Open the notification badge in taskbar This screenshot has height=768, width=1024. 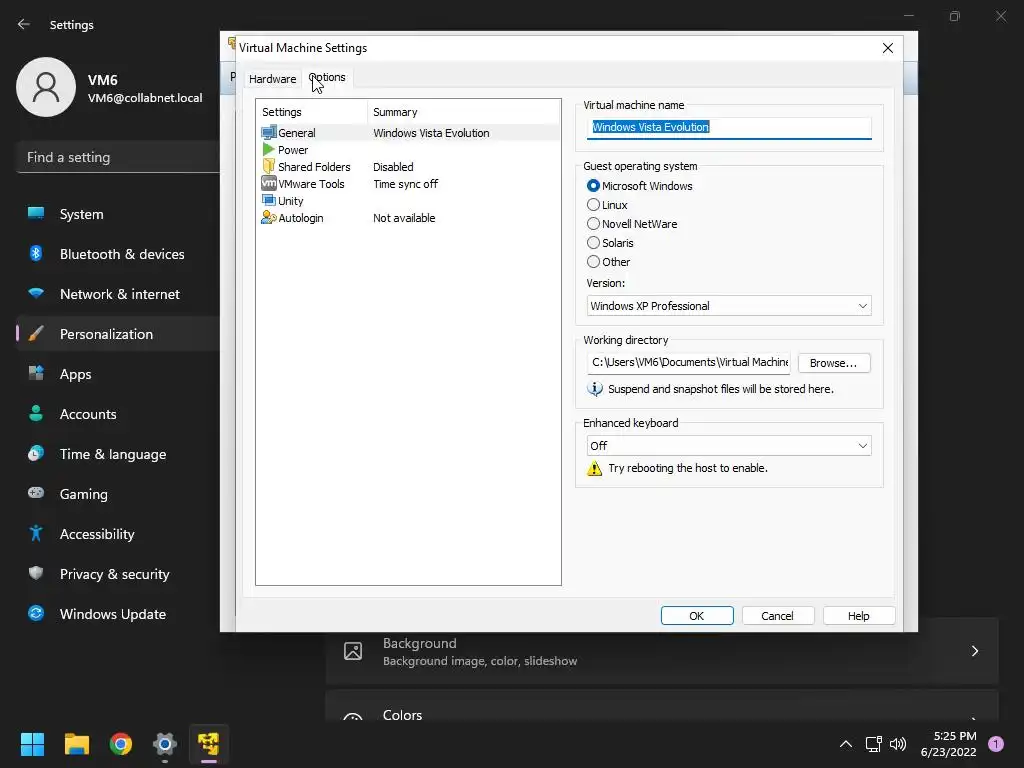click(x=996, y=744)
